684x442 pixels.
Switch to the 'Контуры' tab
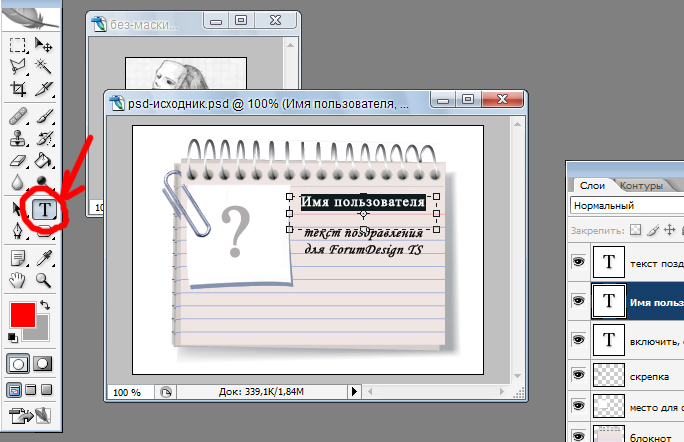(641, 185)
